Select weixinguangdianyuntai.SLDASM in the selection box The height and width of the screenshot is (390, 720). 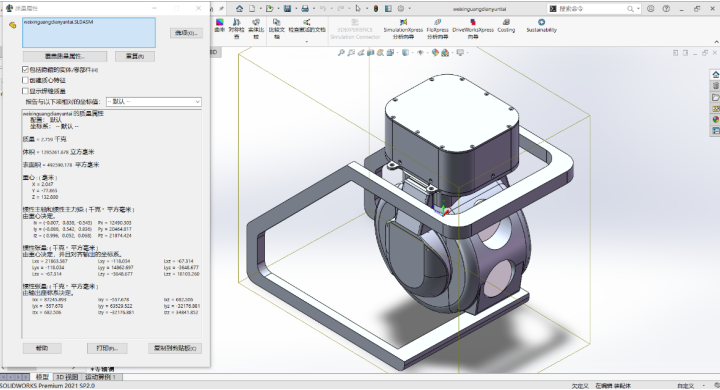pyautogui.click(x=58, y=22)
